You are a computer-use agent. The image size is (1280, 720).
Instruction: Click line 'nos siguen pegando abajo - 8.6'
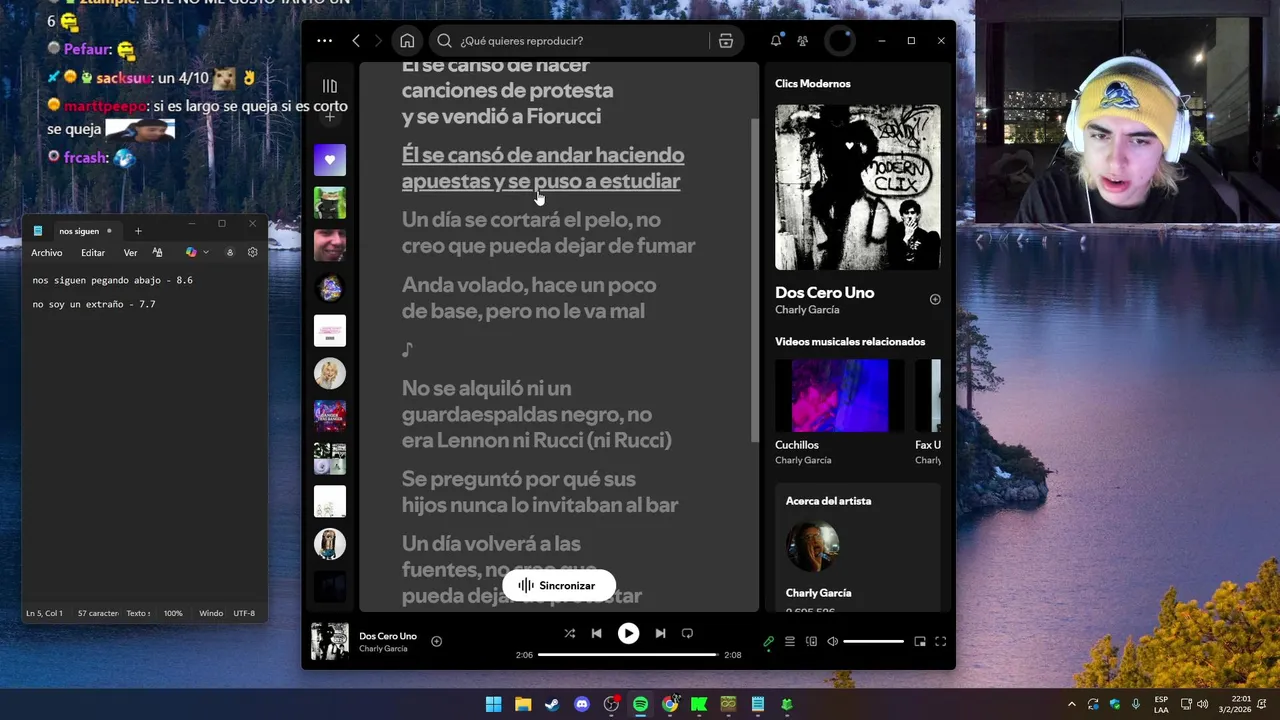tap(112, 281)
